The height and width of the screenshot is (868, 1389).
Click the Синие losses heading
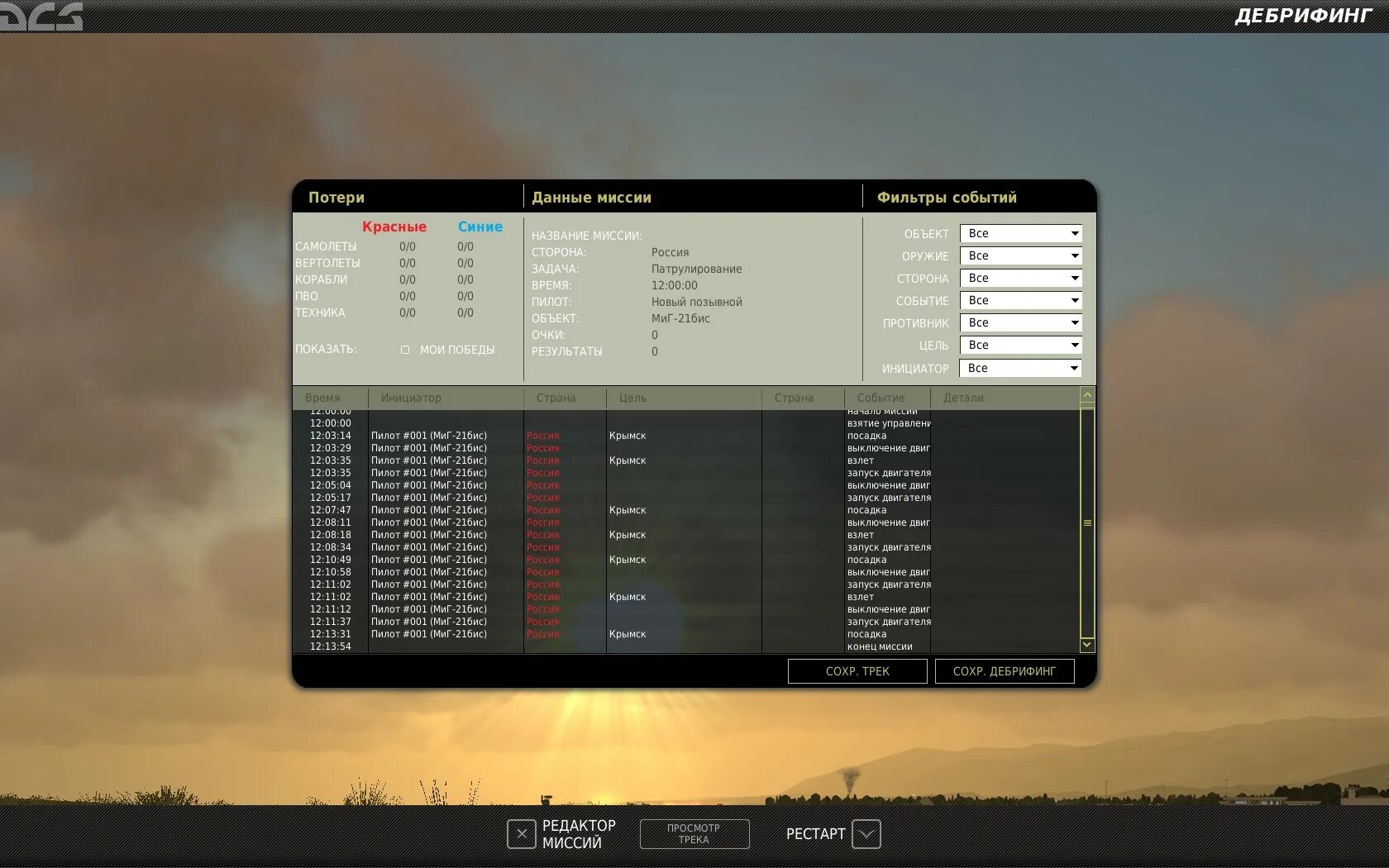(x=480, y=227)
